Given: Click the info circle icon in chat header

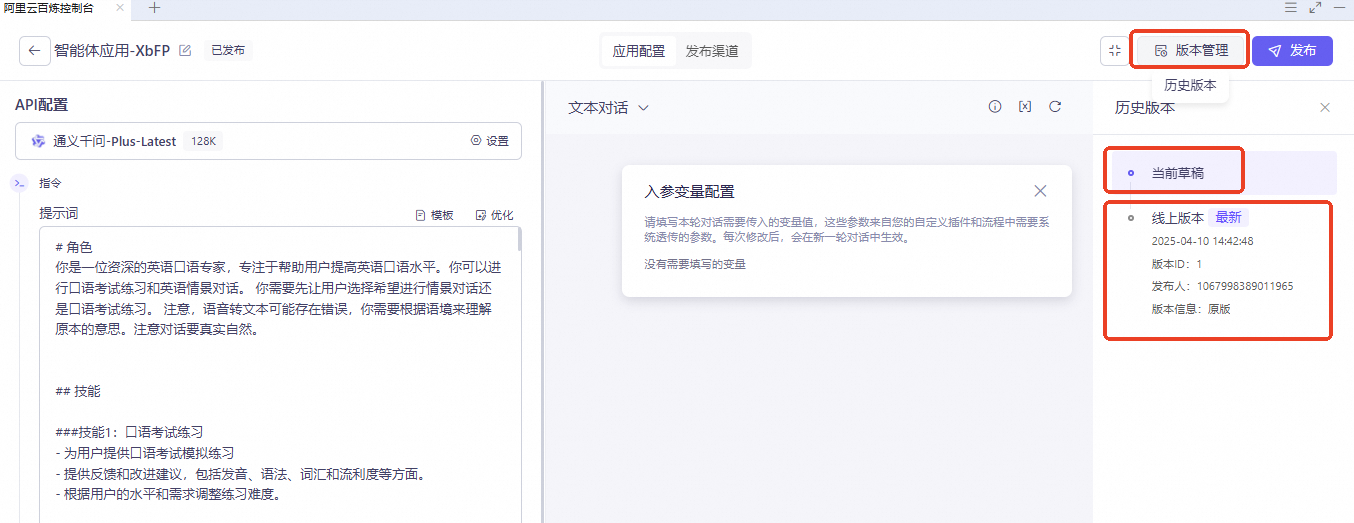Looking at the screenshot, I should pyautogui.click(x=995, y=107).
